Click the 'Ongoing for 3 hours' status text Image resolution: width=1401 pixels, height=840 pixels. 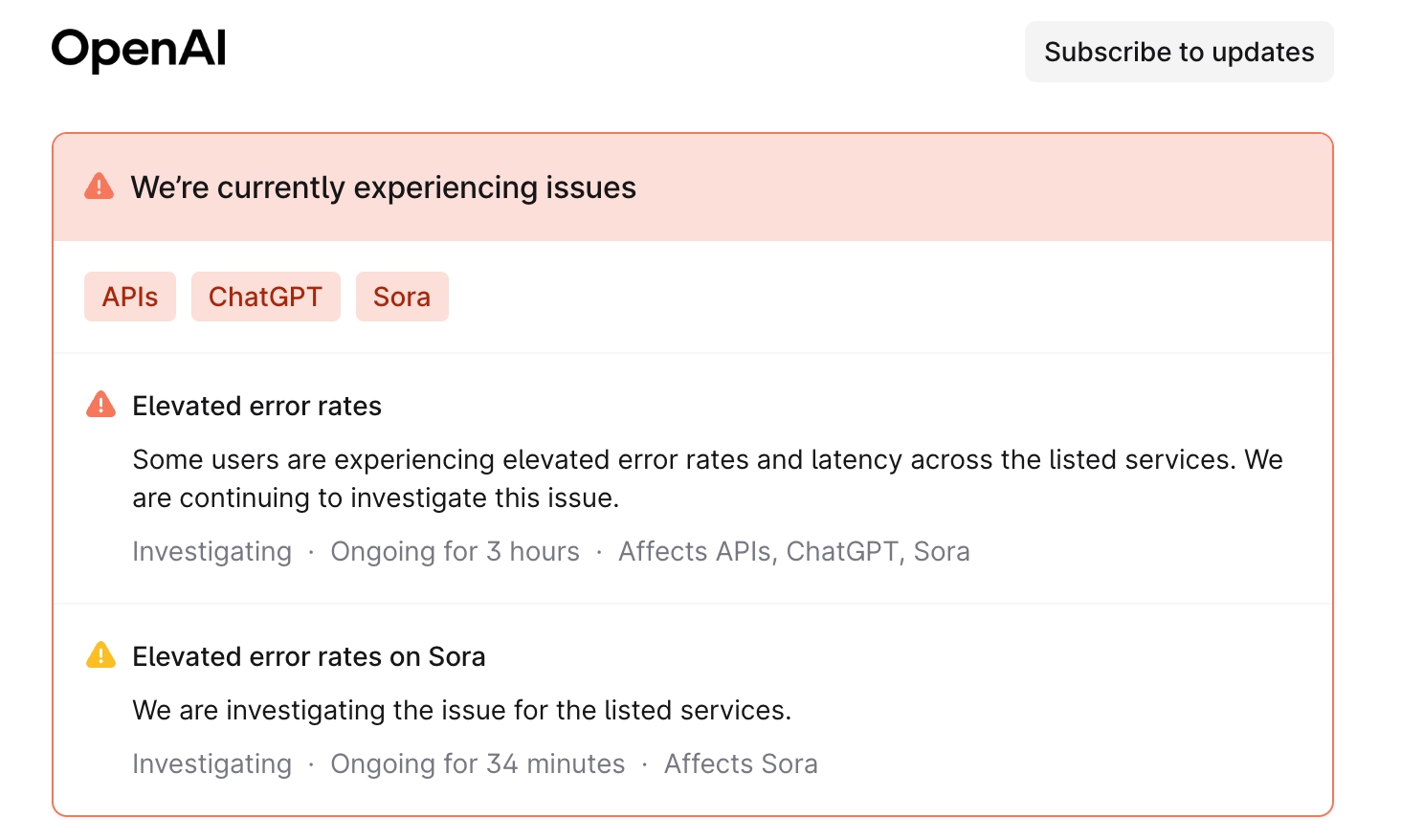(x=455, y=551)
